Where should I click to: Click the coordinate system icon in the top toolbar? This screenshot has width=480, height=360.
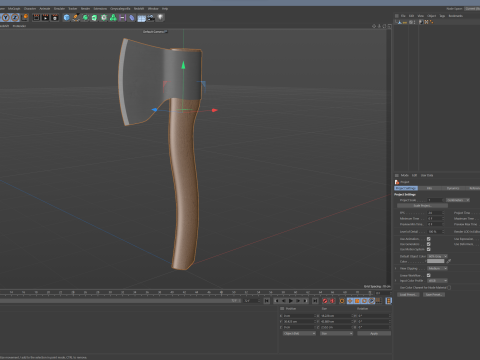point(25,17)
